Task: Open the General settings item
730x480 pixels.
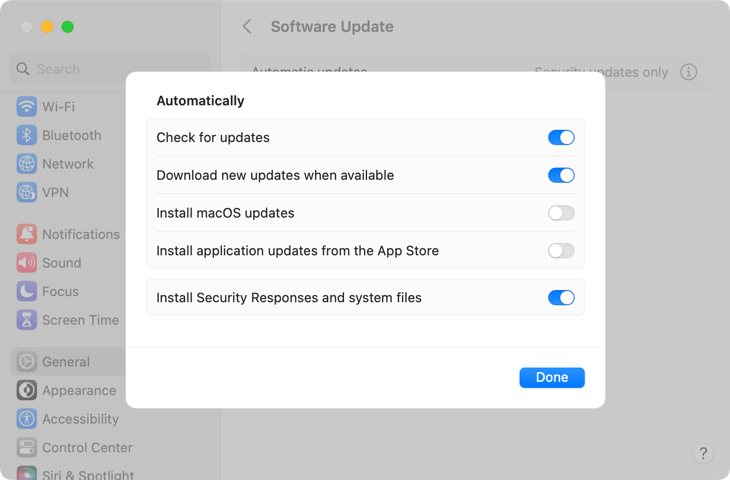Action: 66,362
